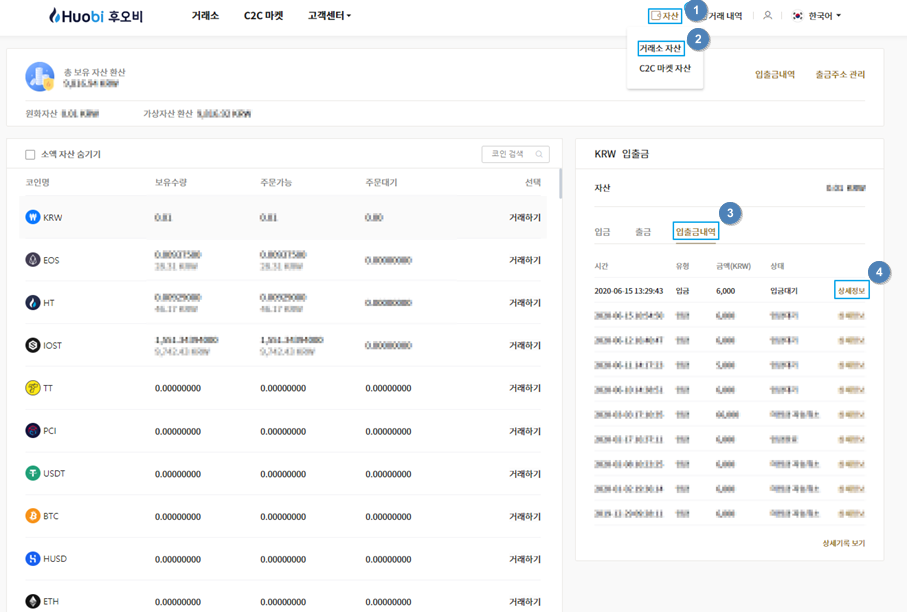
Task: Open 거래 내역 in header
Action: pos(725,16)
